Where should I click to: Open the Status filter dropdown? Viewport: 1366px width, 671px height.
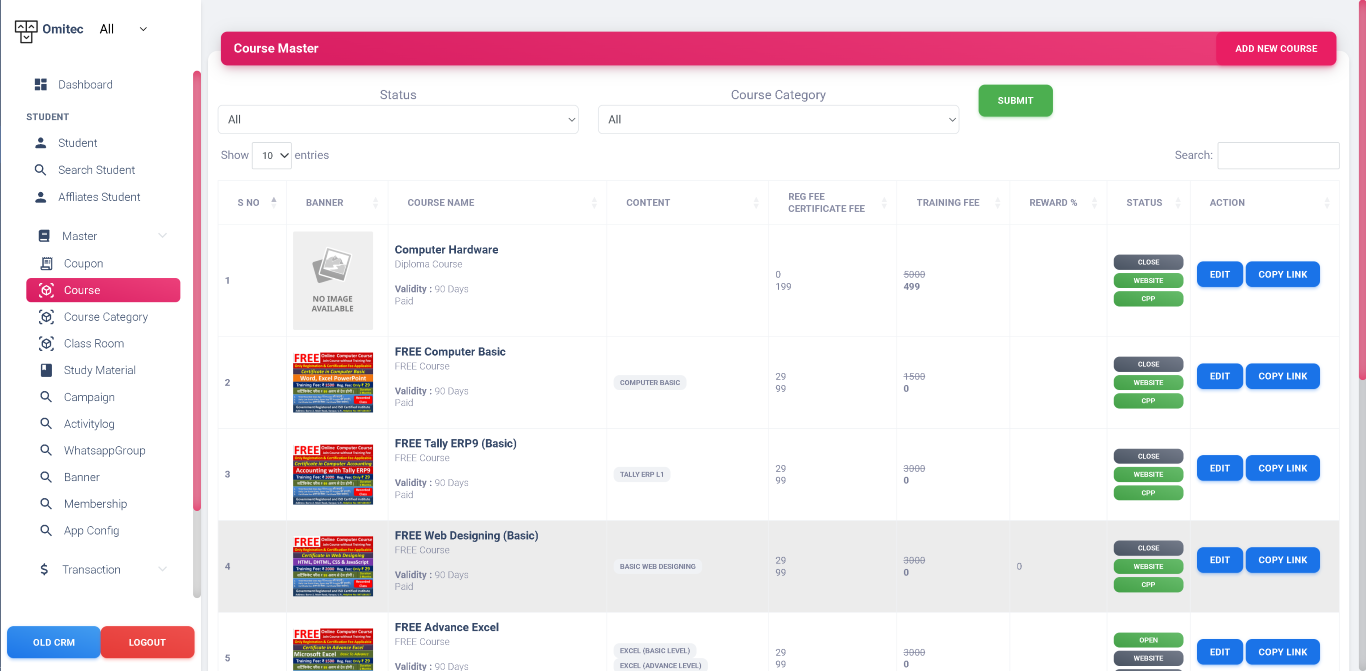click(x=398, y=120)
